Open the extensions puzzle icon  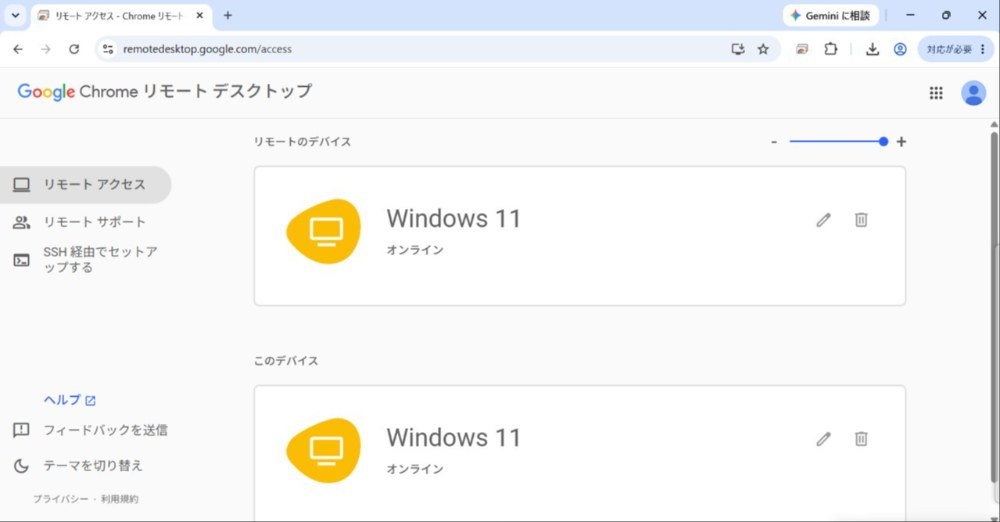(x=830, y=49)
